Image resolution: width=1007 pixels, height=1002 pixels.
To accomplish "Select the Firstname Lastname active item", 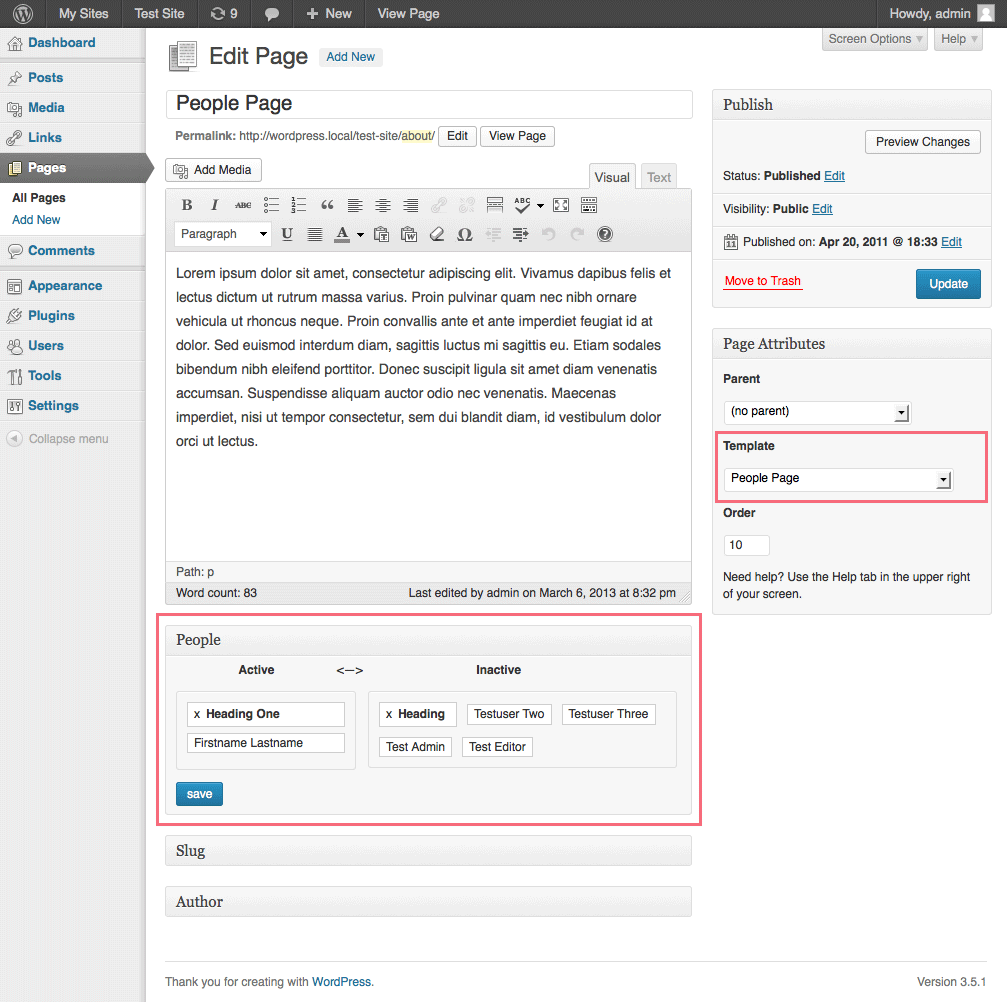I will 266,743.
